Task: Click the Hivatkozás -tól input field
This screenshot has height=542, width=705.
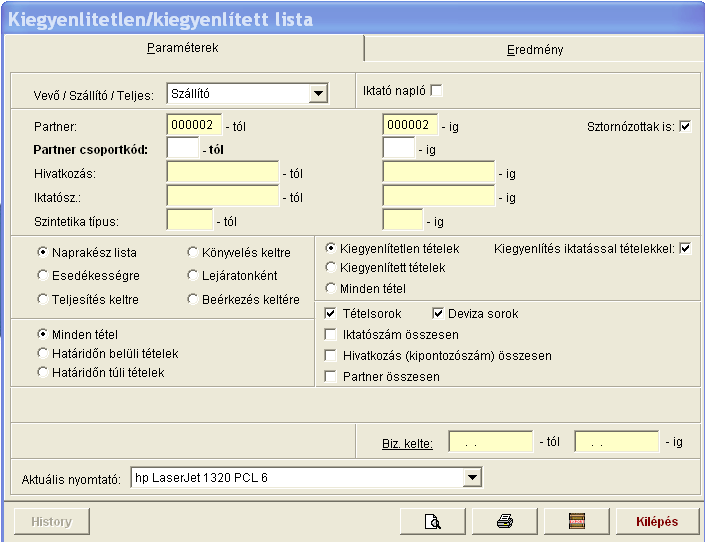Action: pos(223,172)
